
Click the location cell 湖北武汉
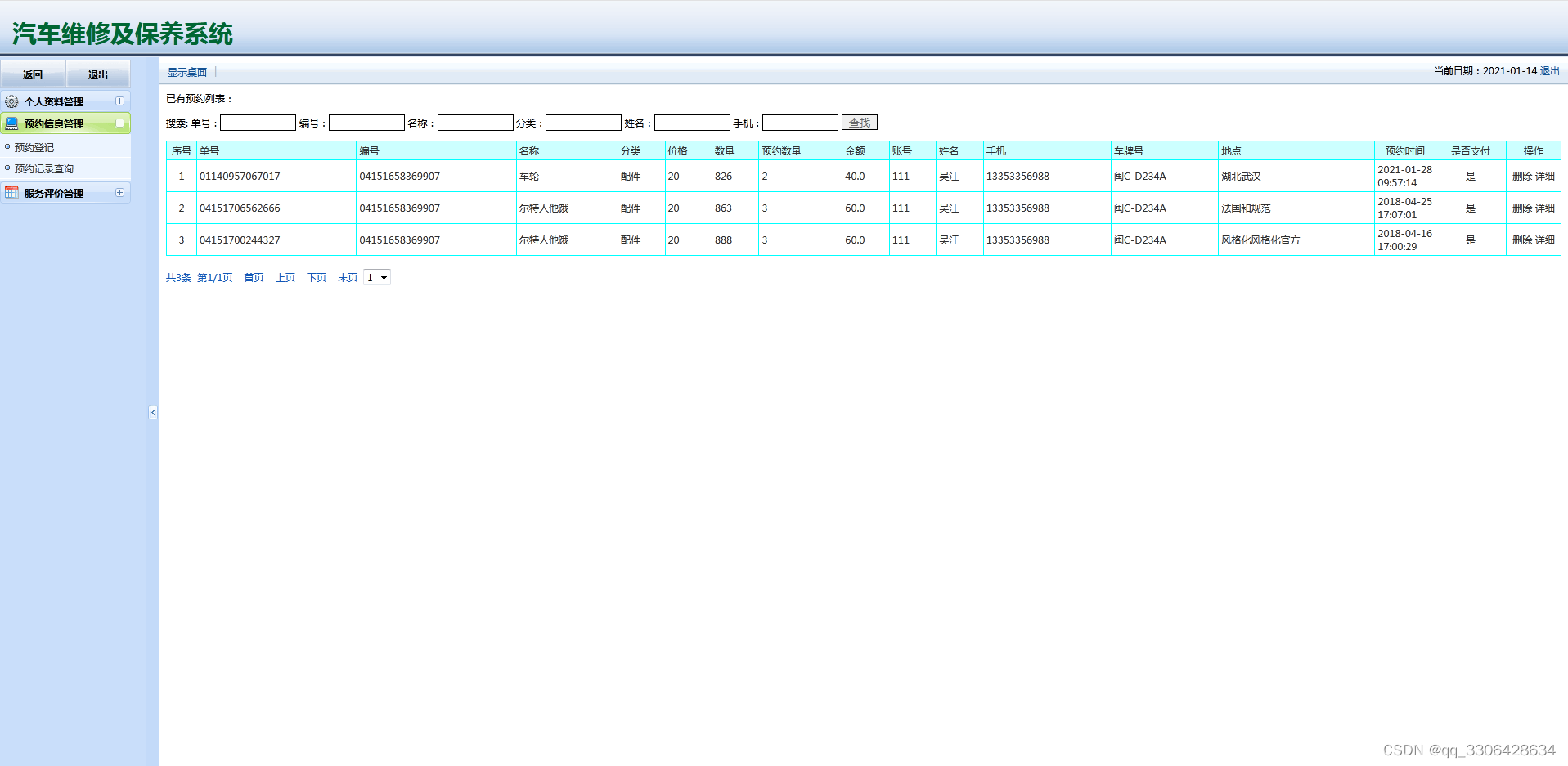(1241, 177)
